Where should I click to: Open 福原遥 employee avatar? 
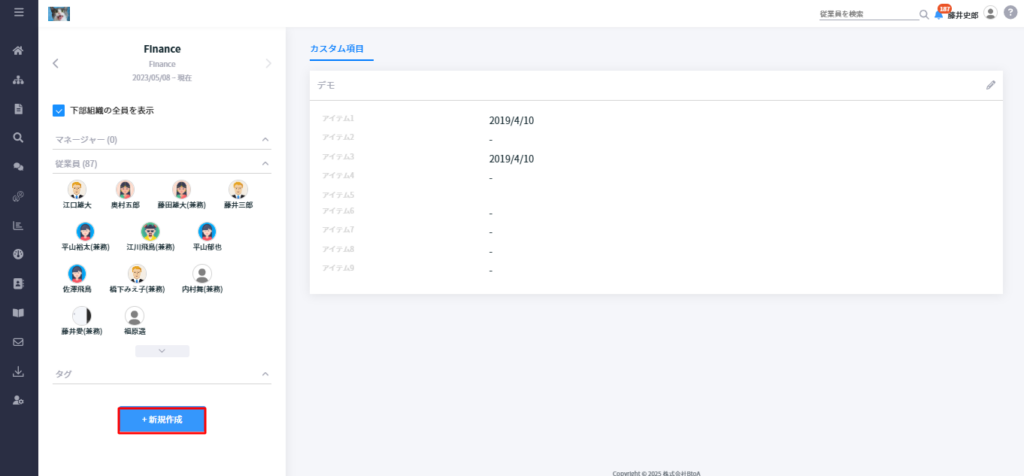pyautogui.click(x=135, y=316)
